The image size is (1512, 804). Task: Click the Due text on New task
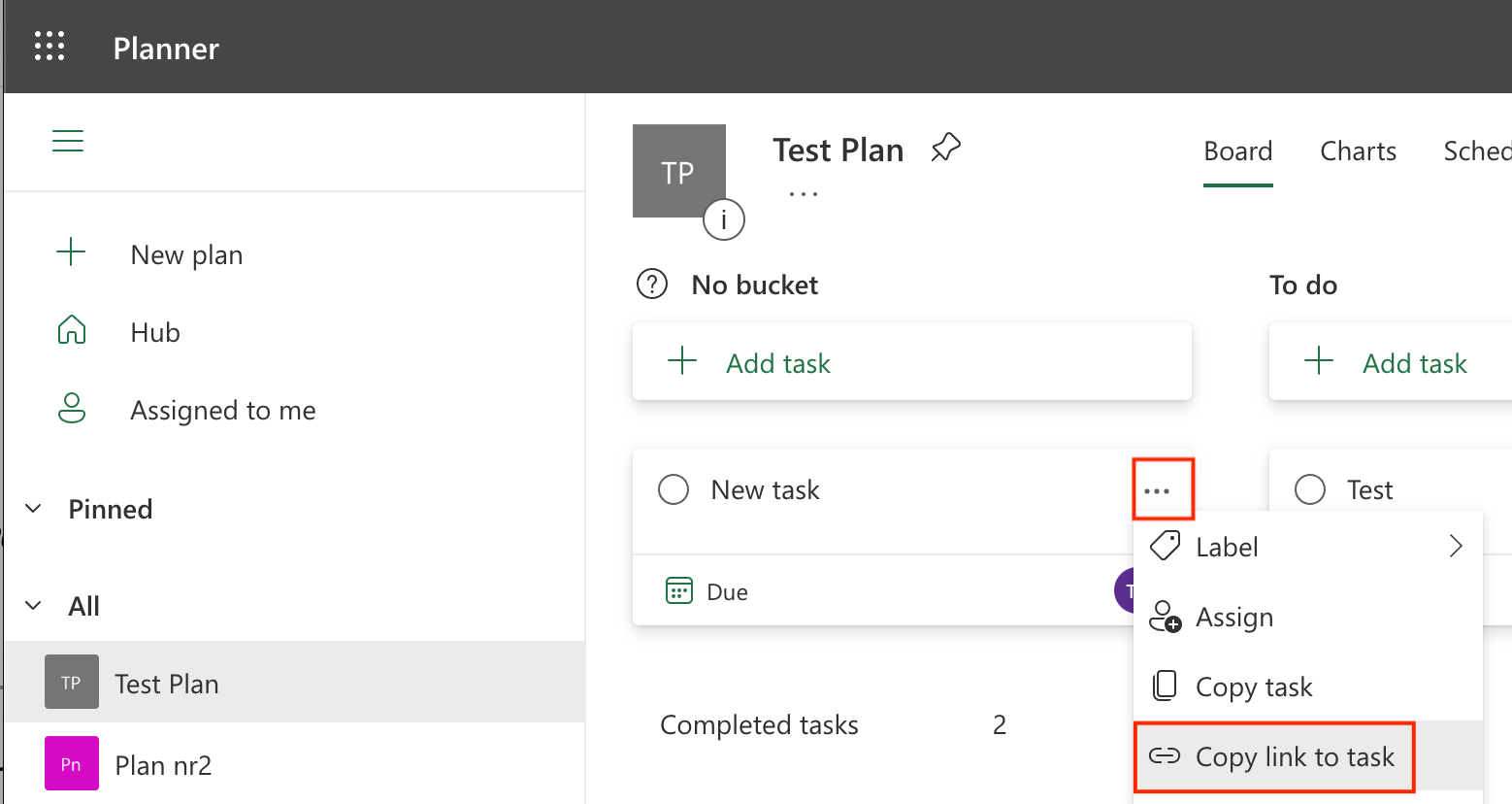[727, 591]
